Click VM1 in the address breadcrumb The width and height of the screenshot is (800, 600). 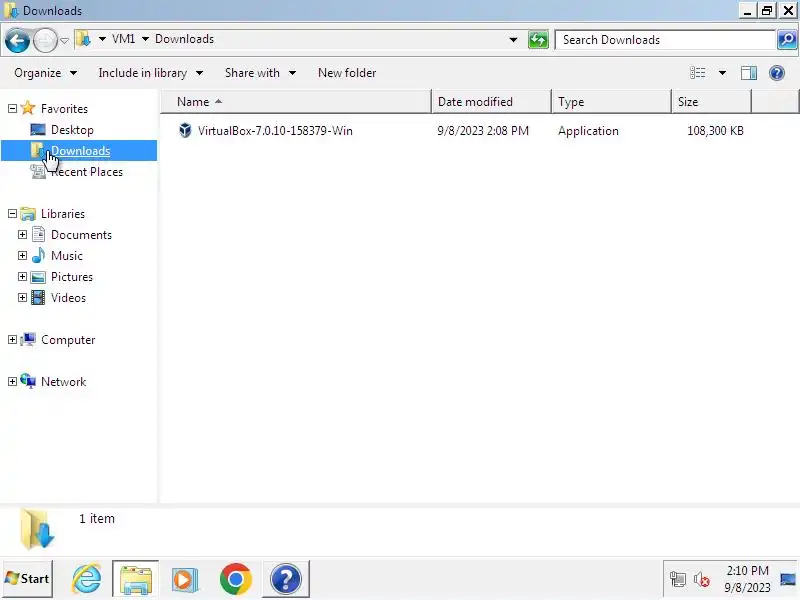tap(123, 39)
